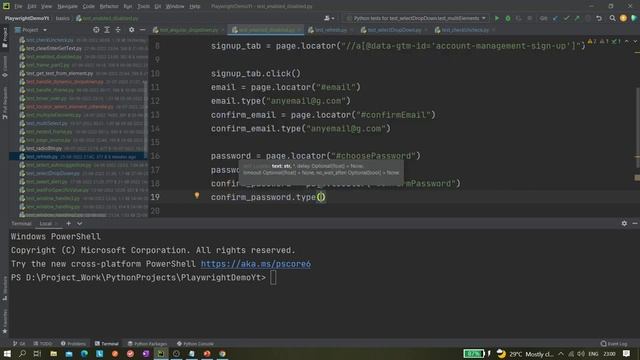Run the selected Python test configuration

pyautogui.click(x=497, y=18)
